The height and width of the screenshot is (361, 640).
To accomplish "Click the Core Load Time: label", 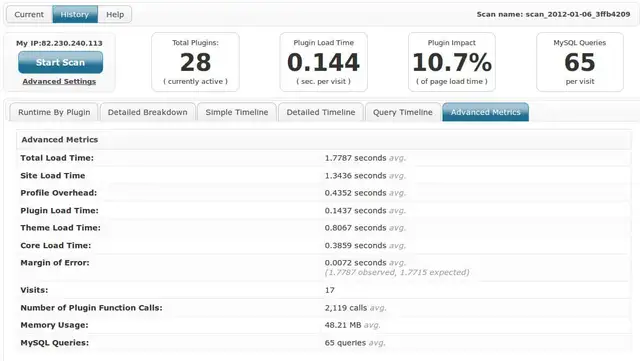I will point(56,245).
